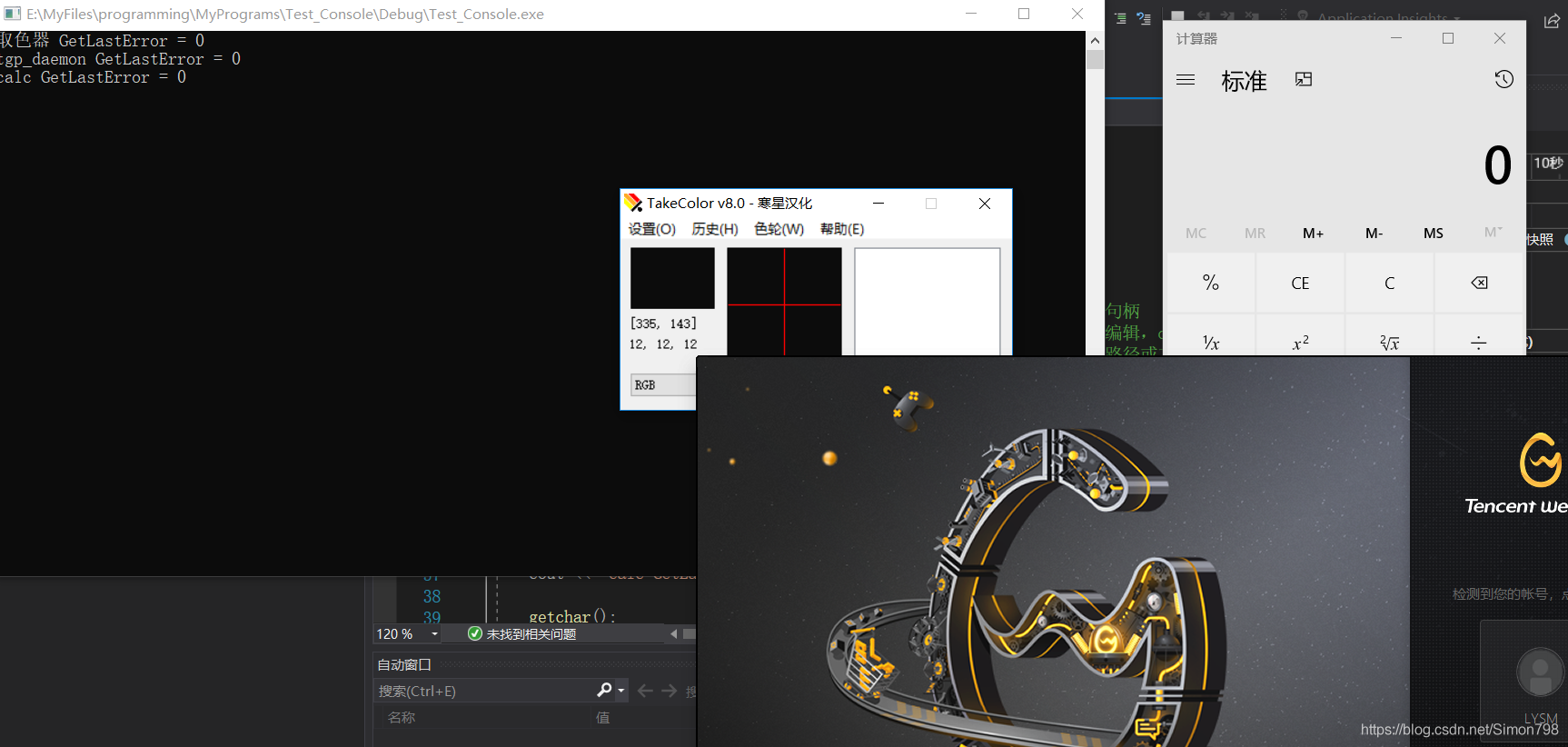Click the question-mark list toolbar icon
The height and width of the screenshot is (747, 1568).
[1144, 18]
